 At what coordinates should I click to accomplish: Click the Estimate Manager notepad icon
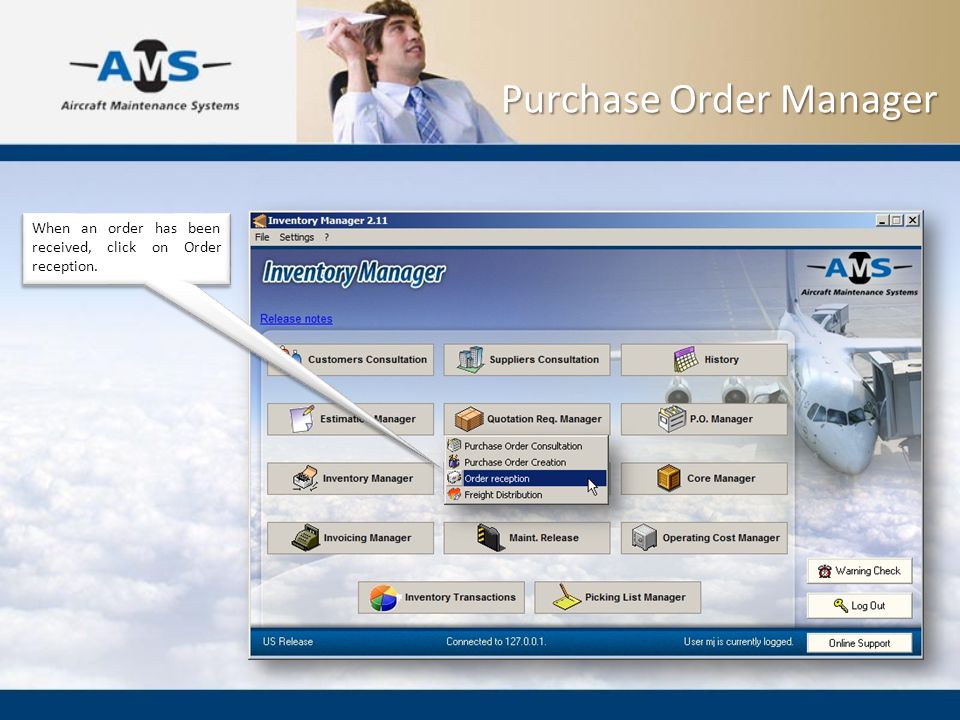point(302,419)
